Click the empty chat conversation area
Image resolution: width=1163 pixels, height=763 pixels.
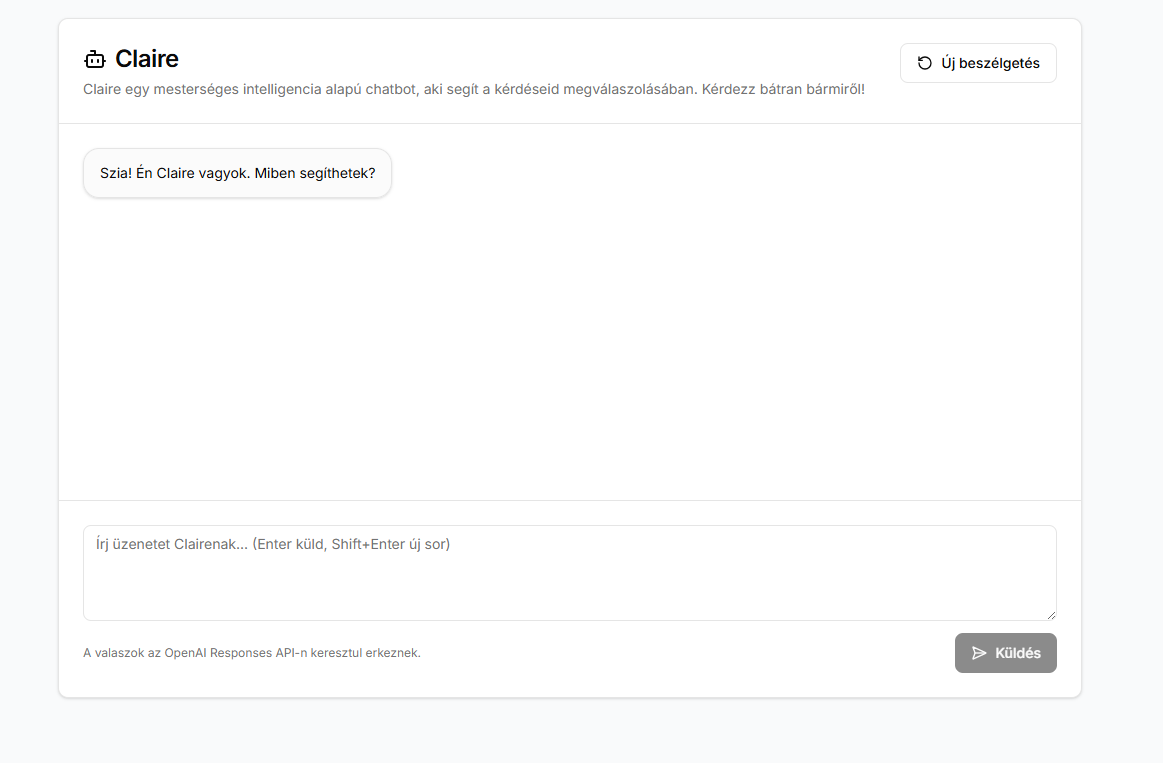tap(570, 350)
